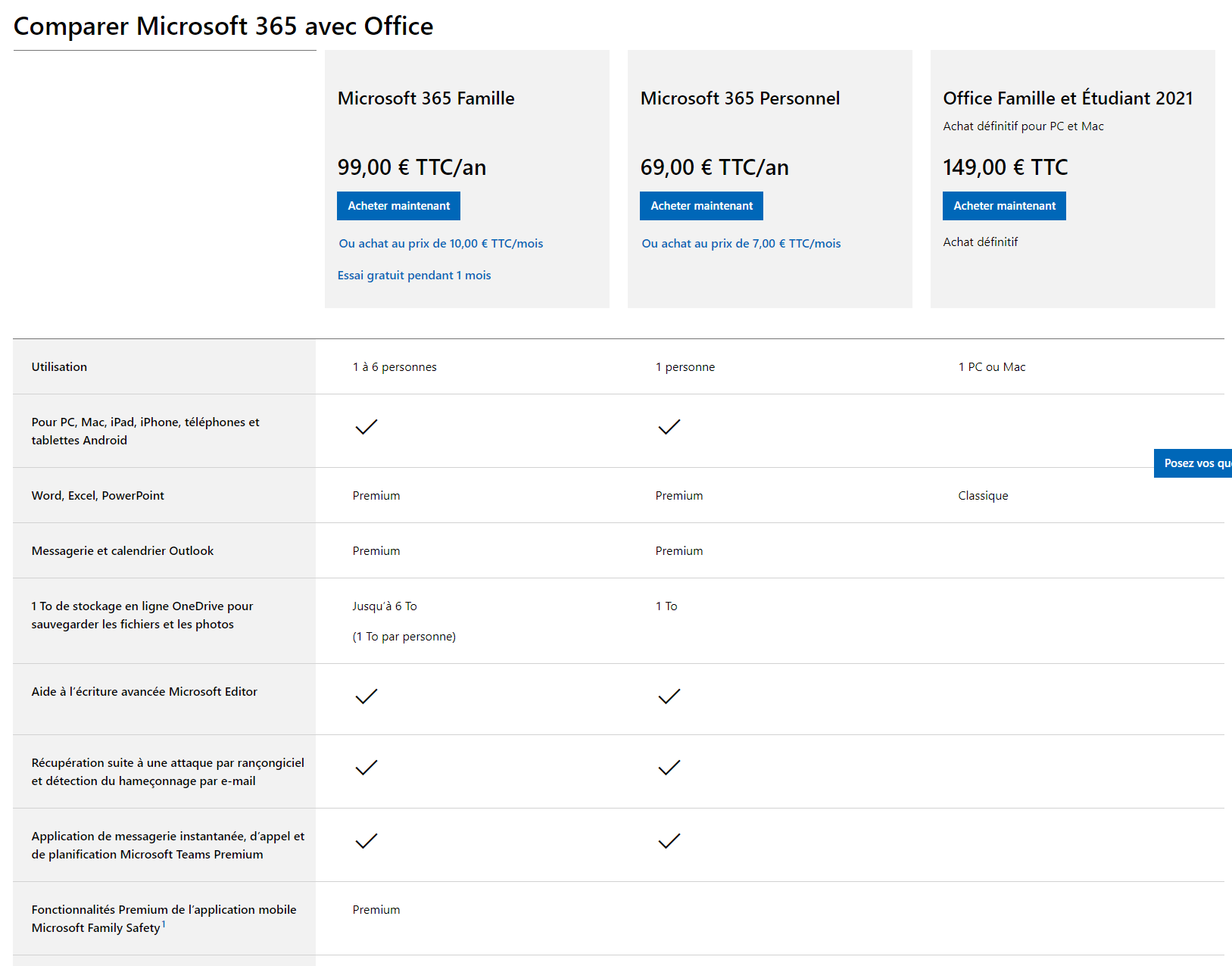1232x966 pixels.
Task: Buy Office Famille et Étudiant 2021 now
Action: click(x=1004, y=206)
